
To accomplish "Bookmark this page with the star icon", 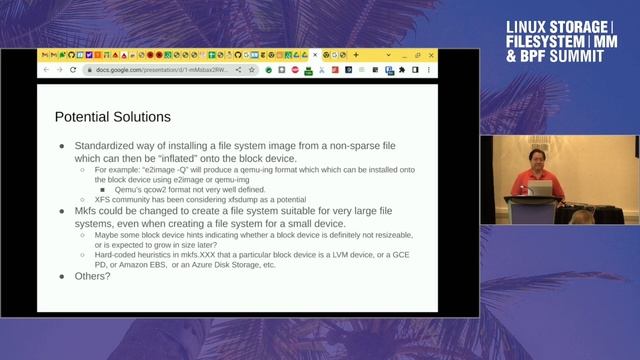I will (x=251, y=70).
